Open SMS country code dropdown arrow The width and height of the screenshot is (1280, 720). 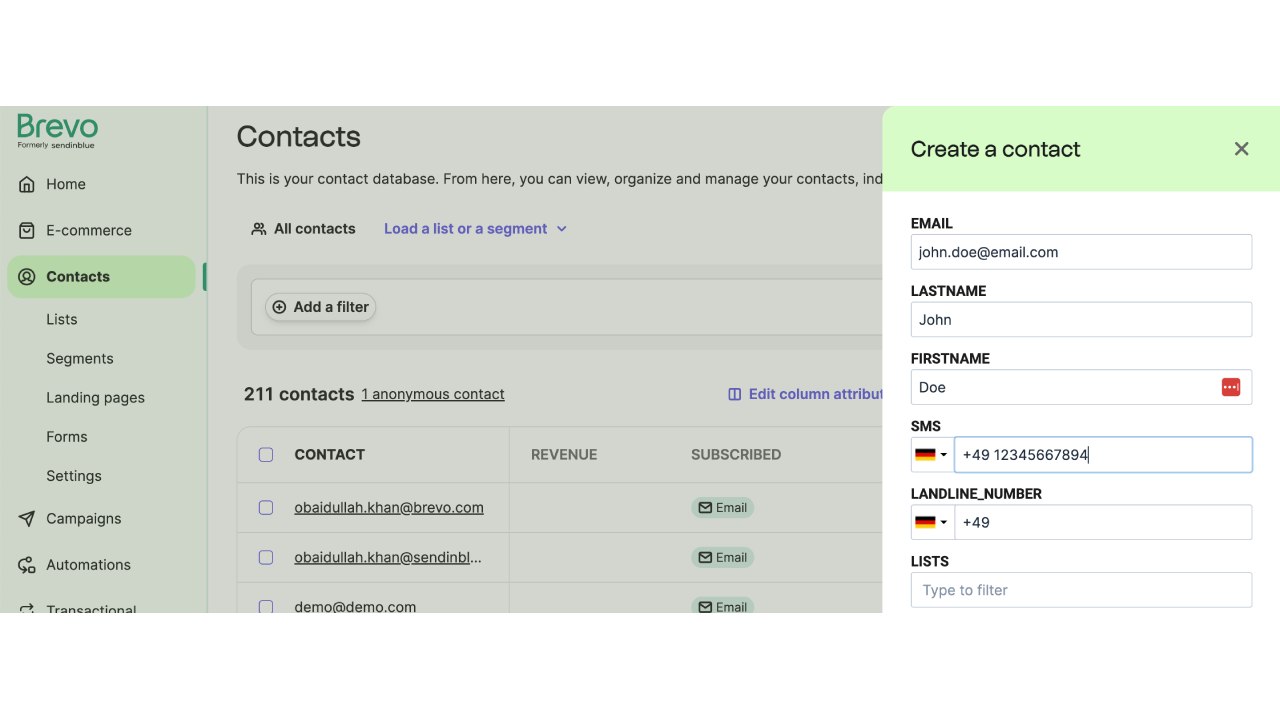click(x=943, y=455)
